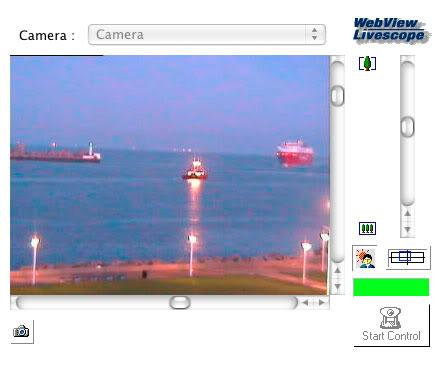Open the Camera selection dropdown
Image resolution: width=446 pixels, height=367 pixels.
pyautogui.click(x=207, y=34)
